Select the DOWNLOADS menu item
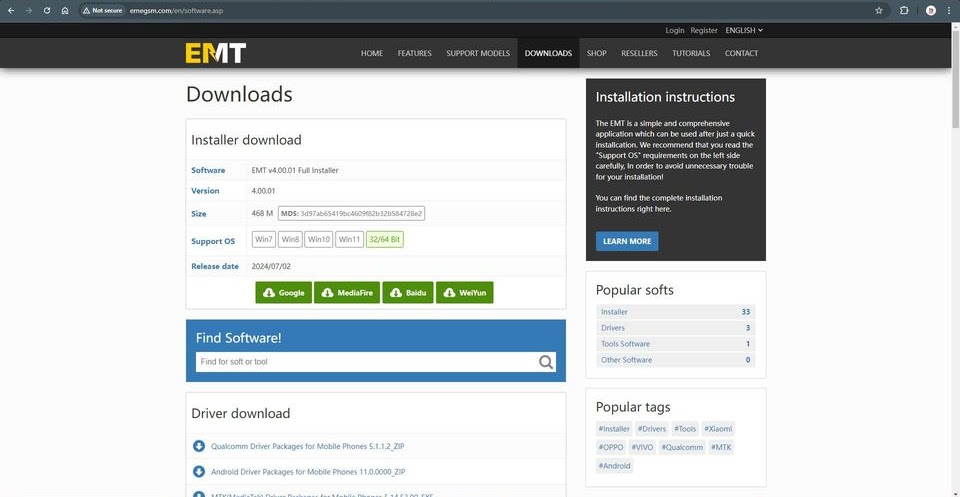The height and width of the screenshot is (497, 960). tap(548, 53)
